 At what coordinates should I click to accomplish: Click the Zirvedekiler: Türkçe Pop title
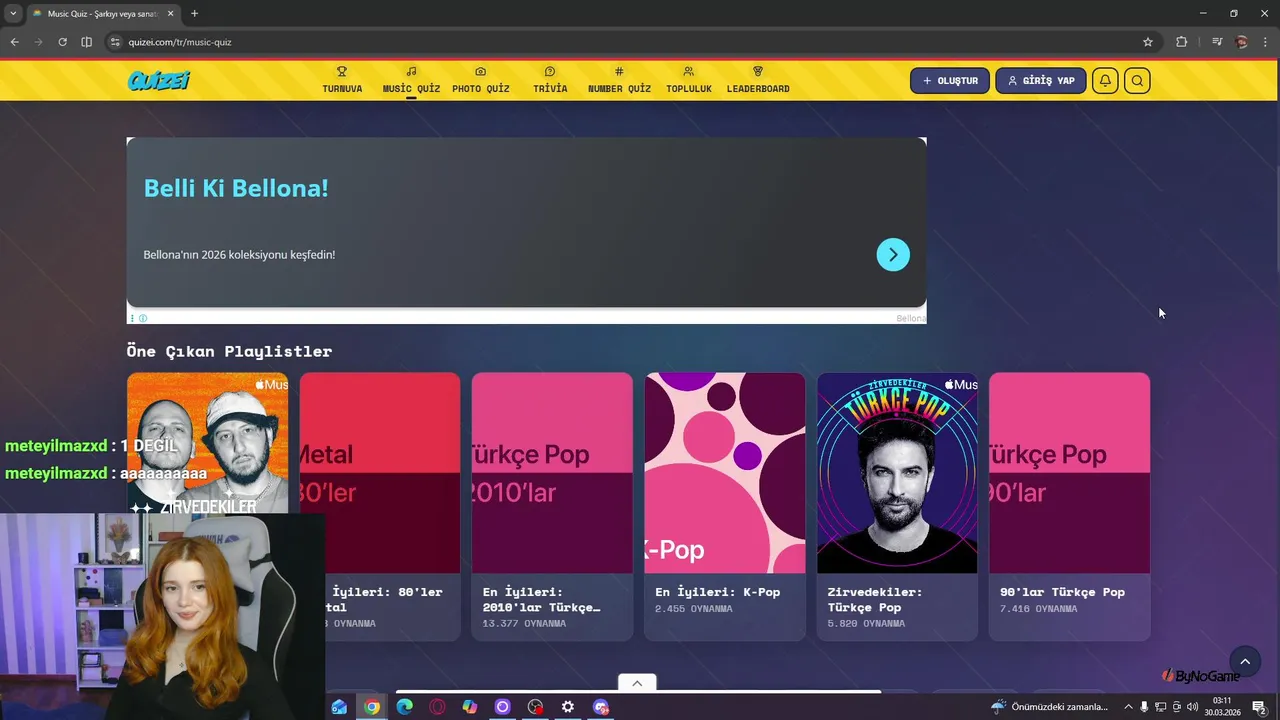[x=875, y=599]
